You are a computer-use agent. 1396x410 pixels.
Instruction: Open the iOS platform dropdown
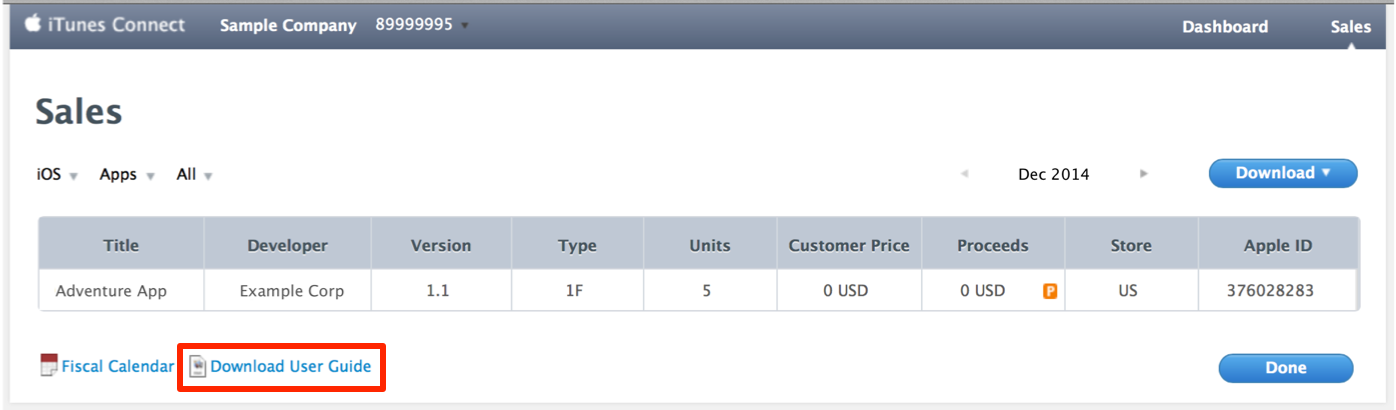click(x=57, y=175)
